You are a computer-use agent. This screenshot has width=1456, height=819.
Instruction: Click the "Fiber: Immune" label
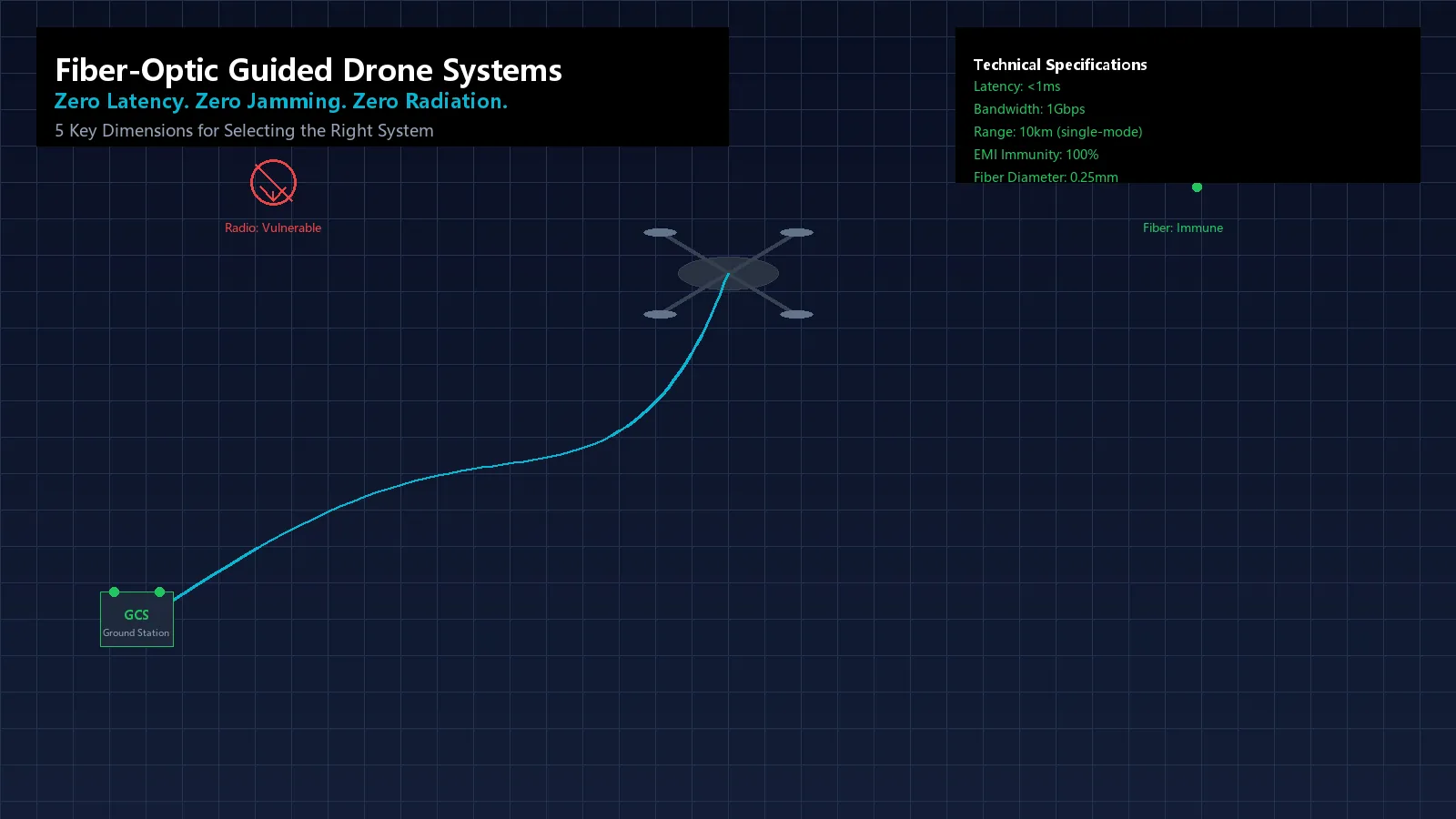1183,227
